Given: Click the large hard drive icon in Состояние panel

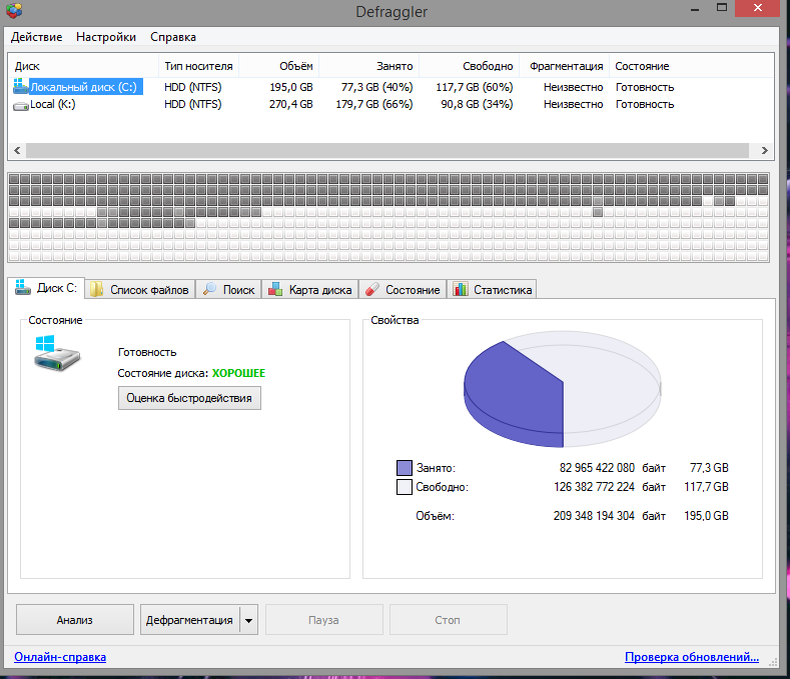Looking at the screenshot, I should pyautogui.click(x=57, y=354).
